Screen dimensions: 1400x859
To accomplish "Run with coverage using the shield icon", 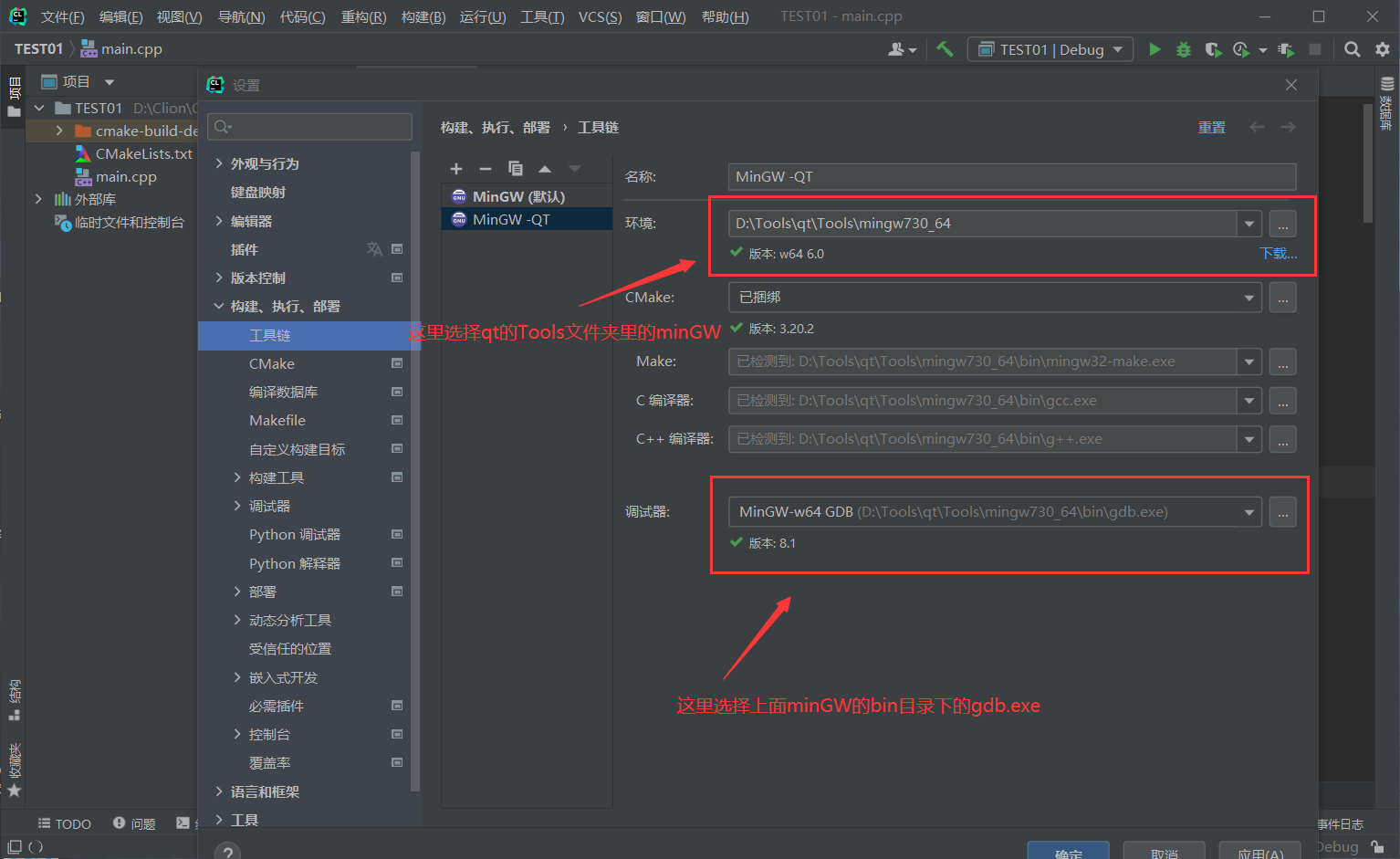I will pos(1212,48).
